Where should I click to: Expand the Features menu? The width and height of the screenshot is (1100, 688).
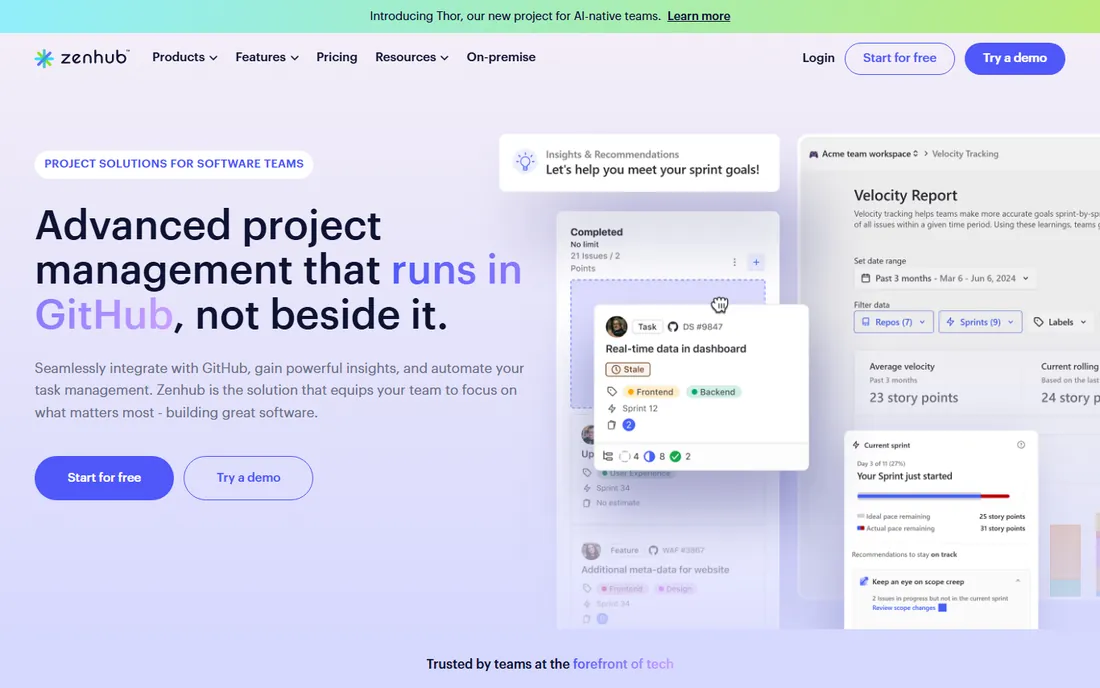[267, 58]
